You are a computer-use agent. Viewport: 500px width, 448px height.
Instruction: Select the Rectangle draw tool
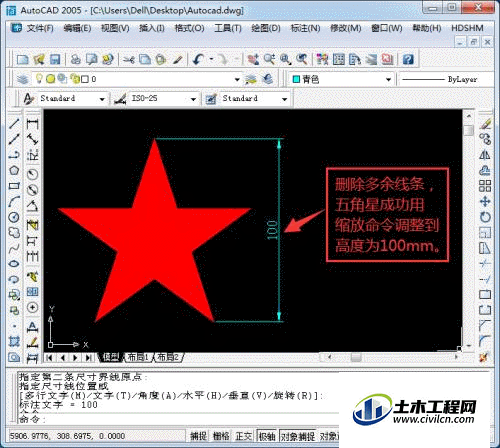14,186
